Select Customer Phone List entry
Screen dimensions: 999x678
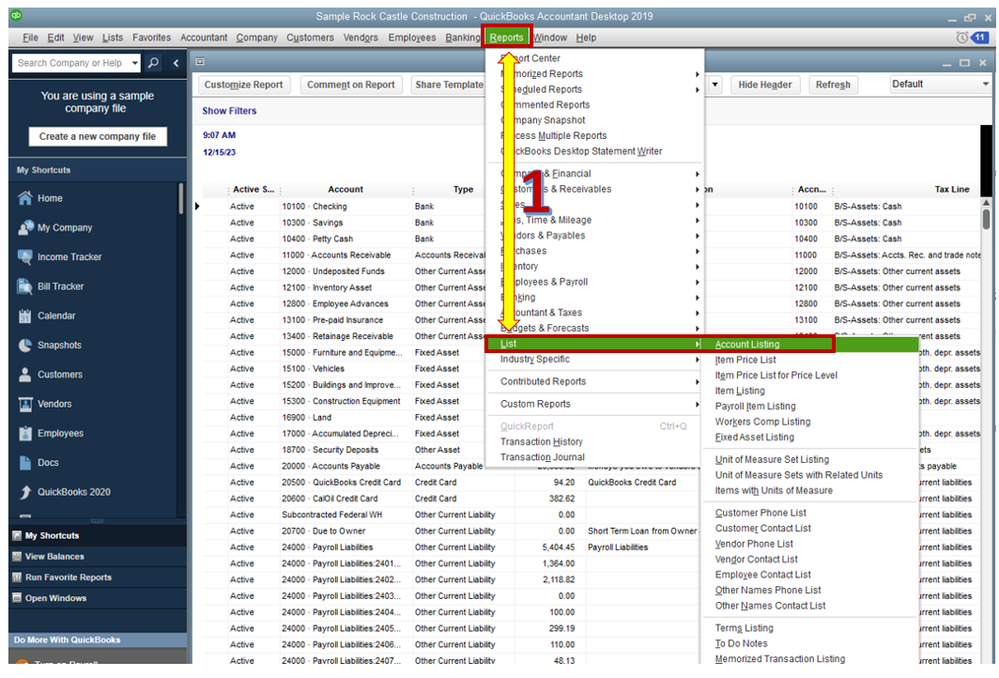[760, 513]
